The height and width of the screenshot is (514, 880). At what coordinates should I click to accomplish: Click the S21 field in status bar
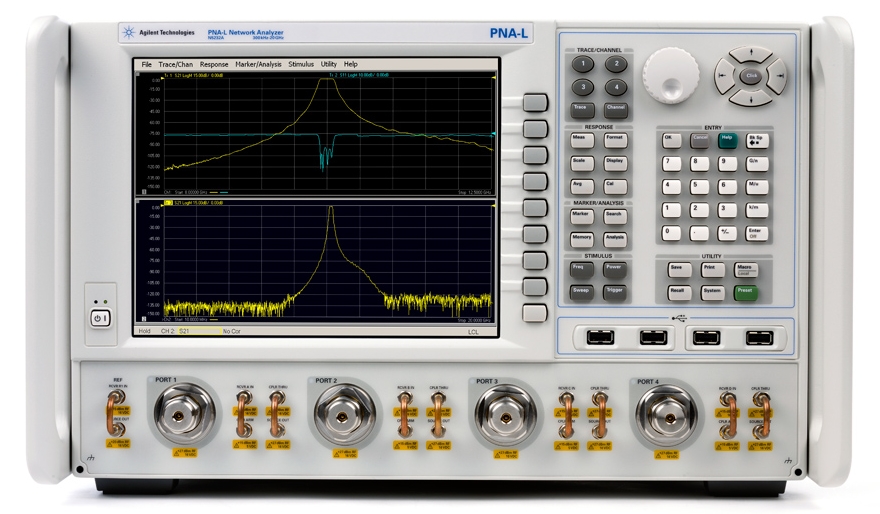[x=200, y=332]
